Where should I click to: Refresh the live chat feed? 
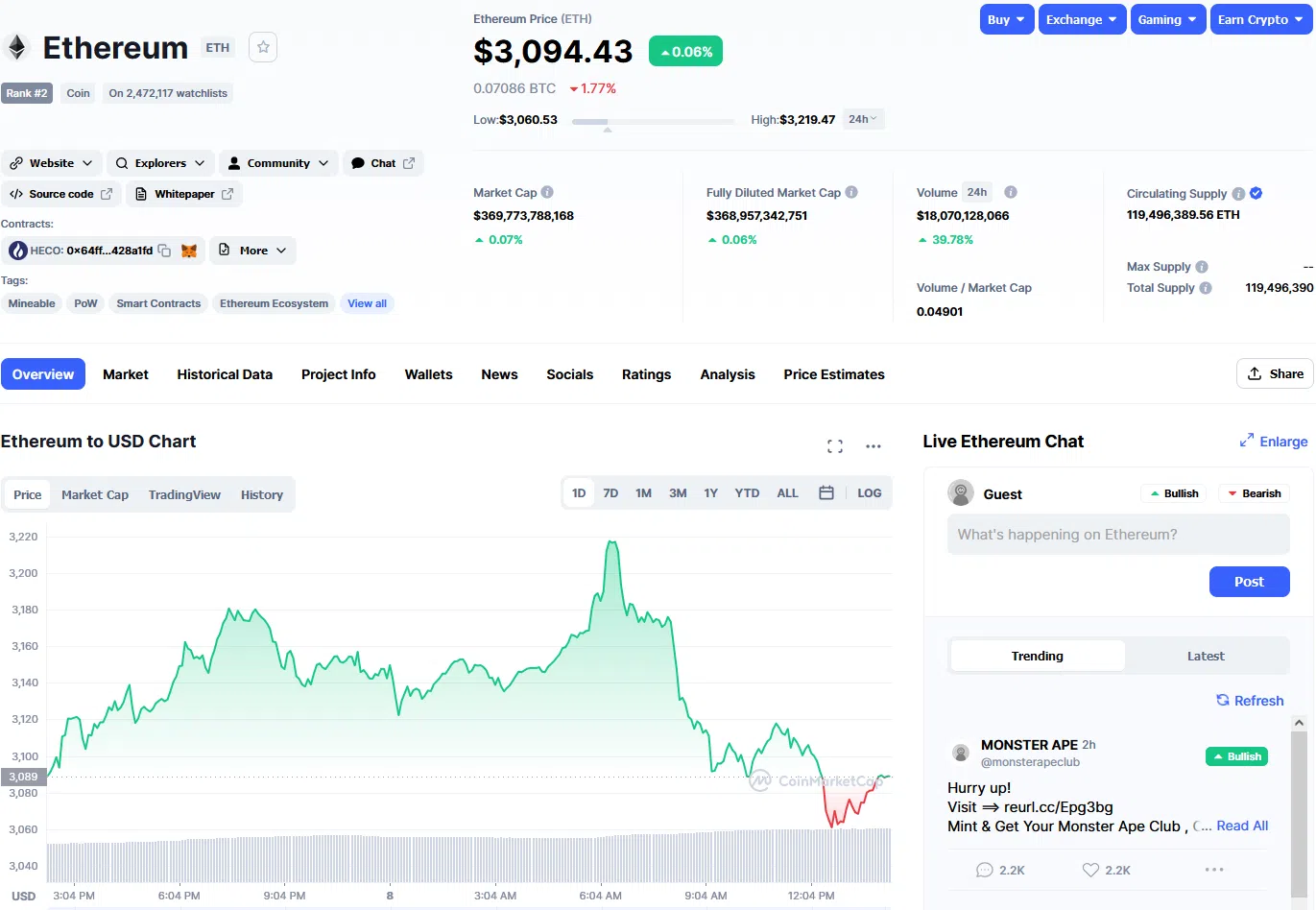pyautogui.click(x=1250, y=701)
